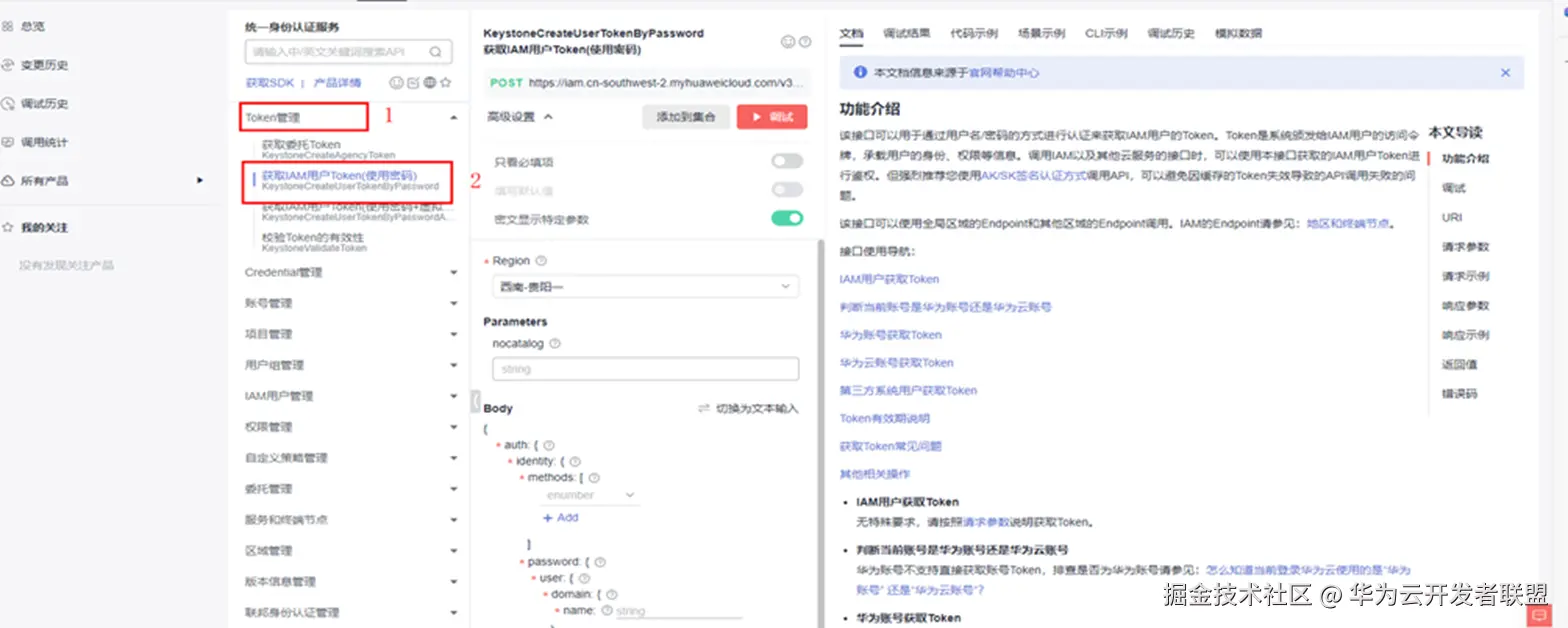Click the help icon beside nocatalog
Screen dimensions: 1568x628
pos(555,343)
